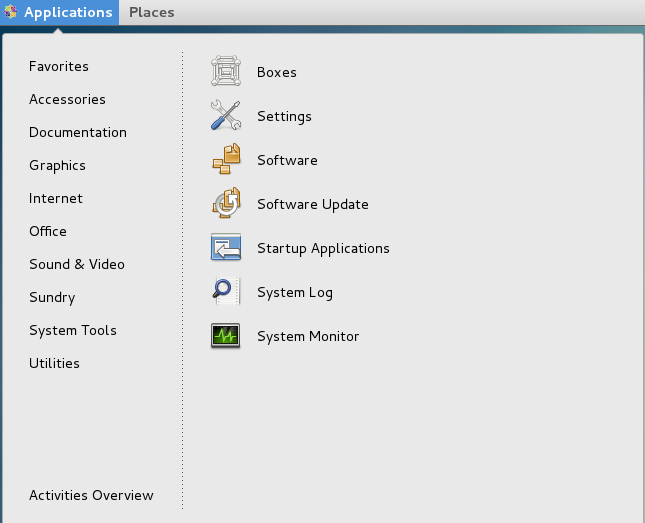The image size is (645, 523).
Task: Click the Boxes application icon
Action: (226, 71)
